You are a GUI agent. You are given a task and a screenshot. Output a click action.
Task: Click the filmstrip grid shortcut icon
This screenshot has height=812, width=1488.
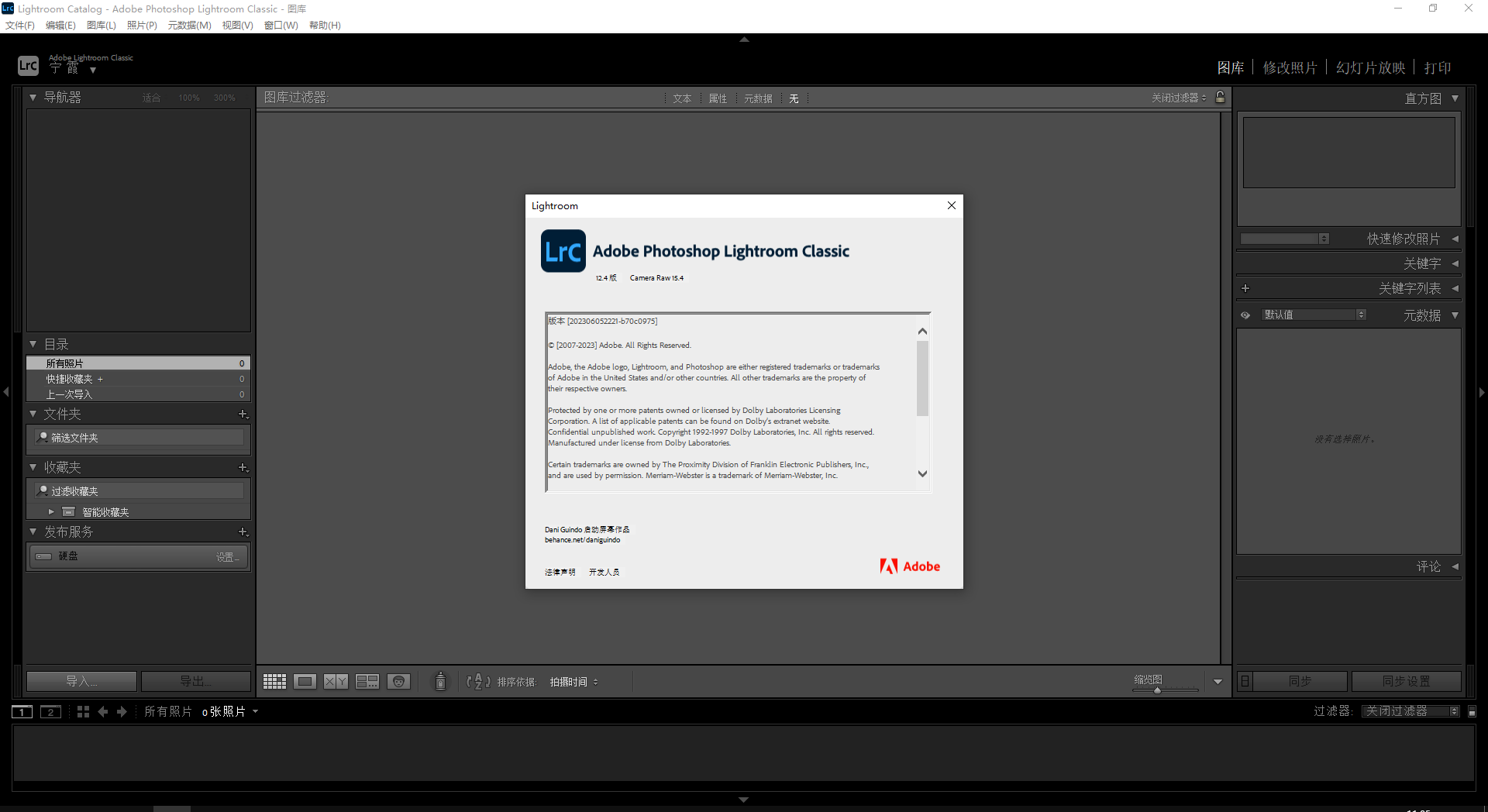coord(84,711)
